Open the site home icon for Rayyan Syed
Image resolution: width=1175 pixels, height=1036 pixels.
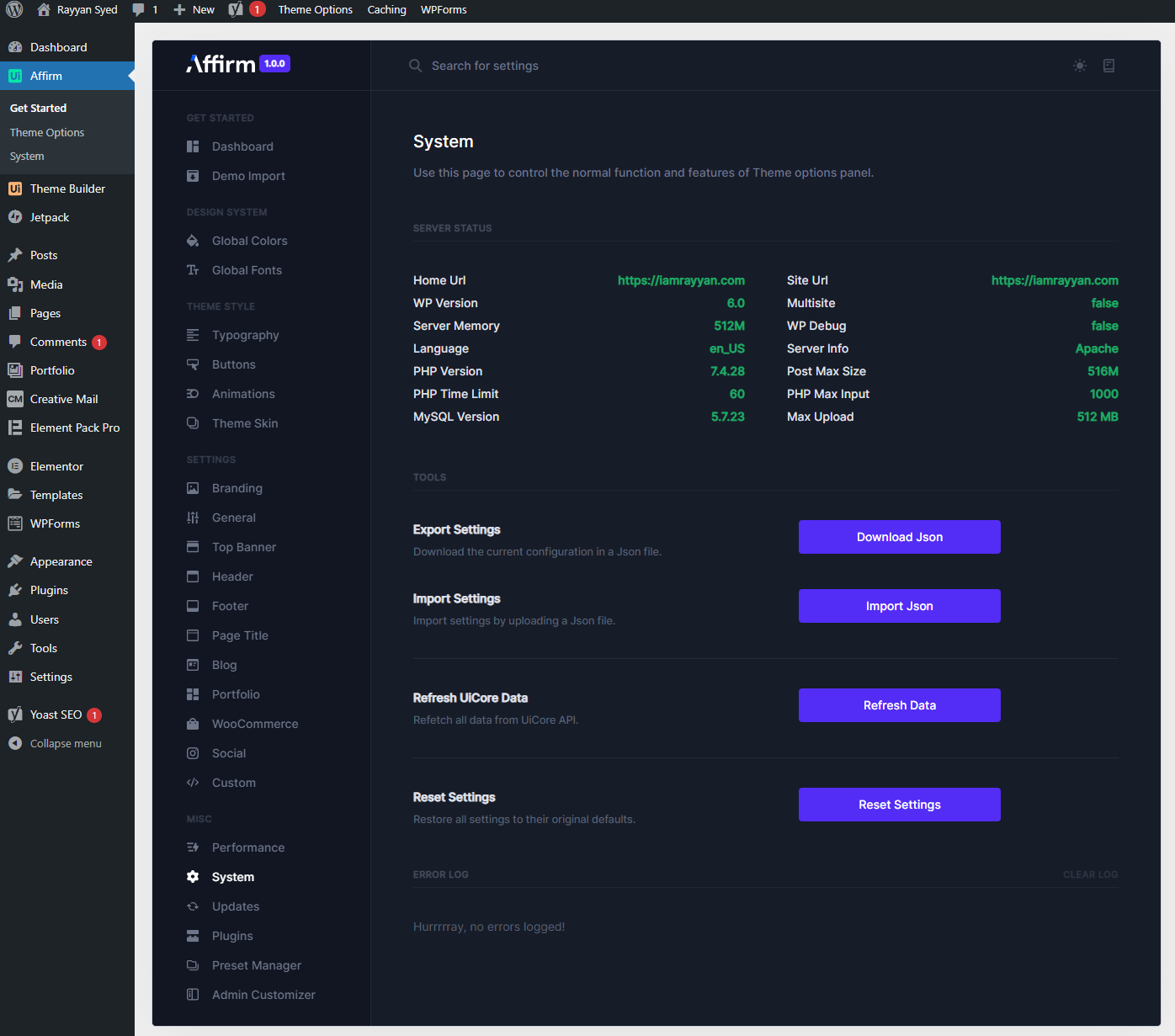click(x=44, y=10)
